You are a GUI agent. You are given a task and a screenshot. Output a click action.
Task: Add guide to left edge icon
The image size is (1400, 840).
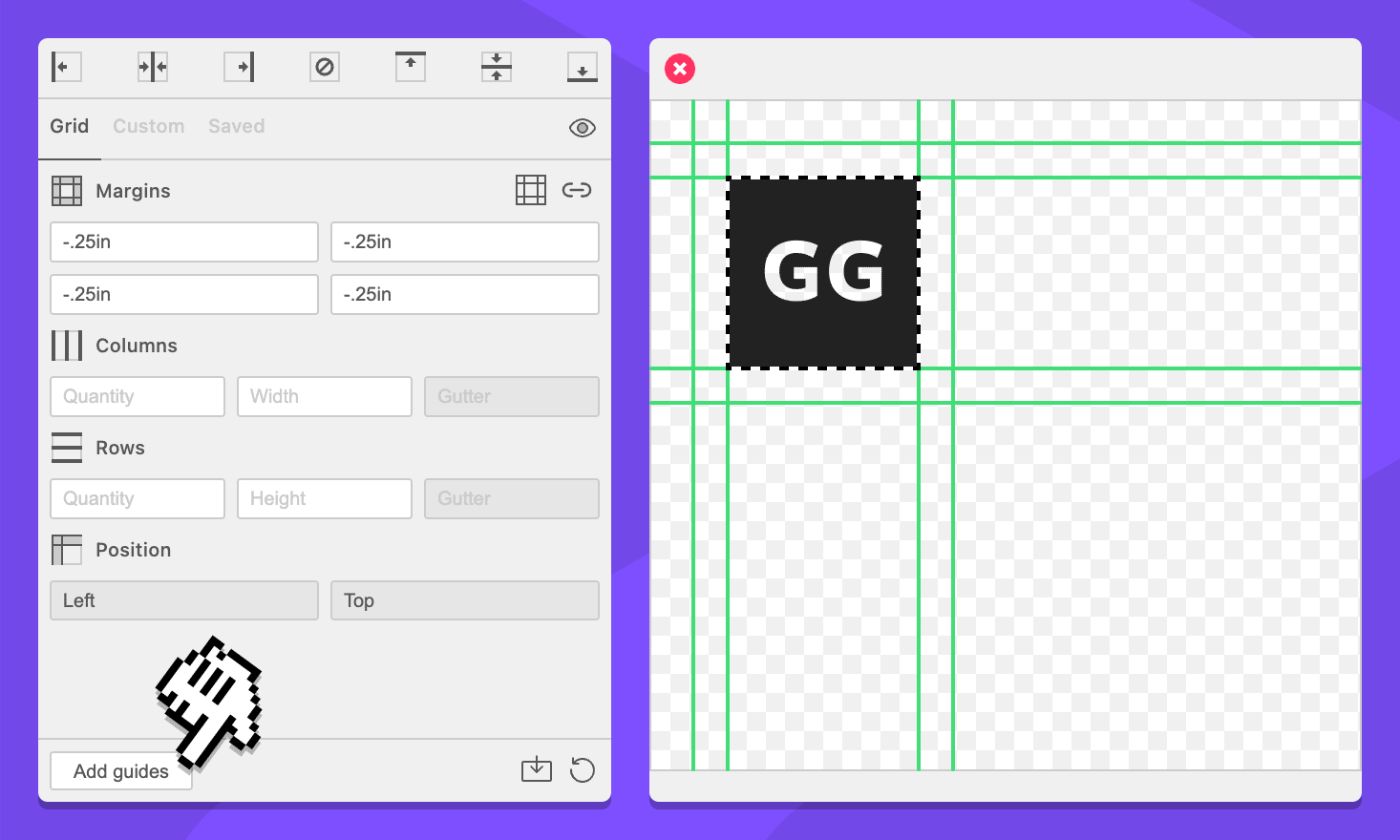pyautogui.click(x=66, y=67)
